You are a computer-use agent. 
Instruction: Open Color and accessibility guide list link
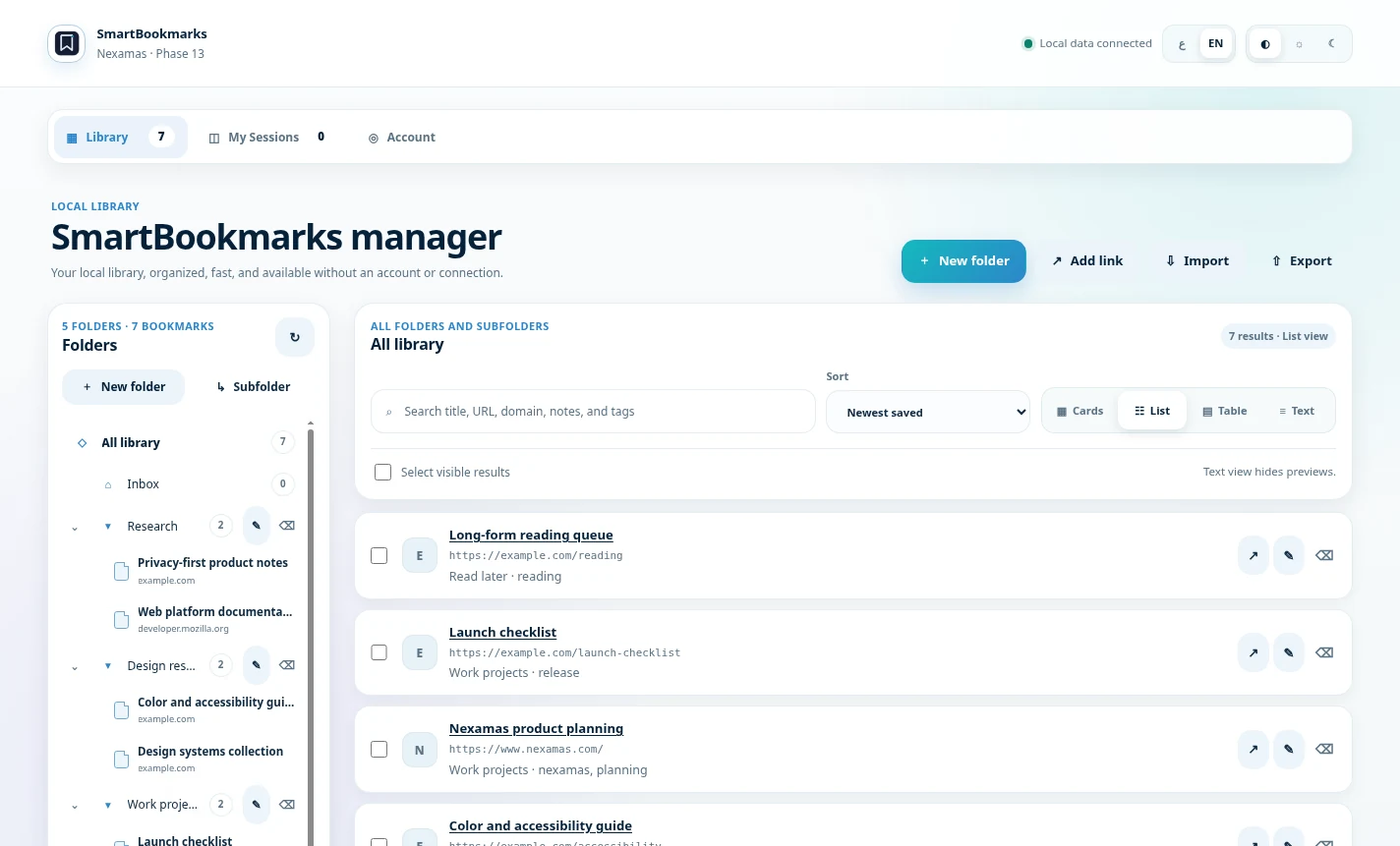[x=541, y=826]
